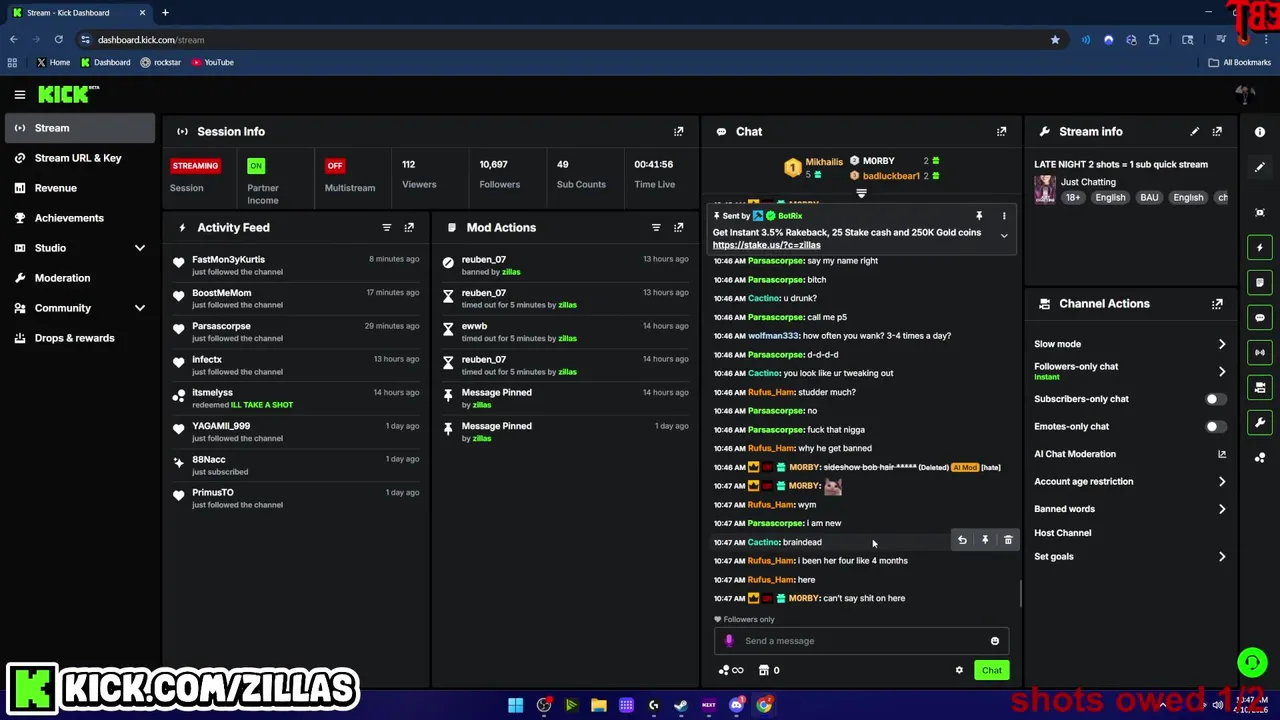Open File Explorer from taskbar
The width and height of the screenshot is (1280, 720).
click(x=598, y=705)
